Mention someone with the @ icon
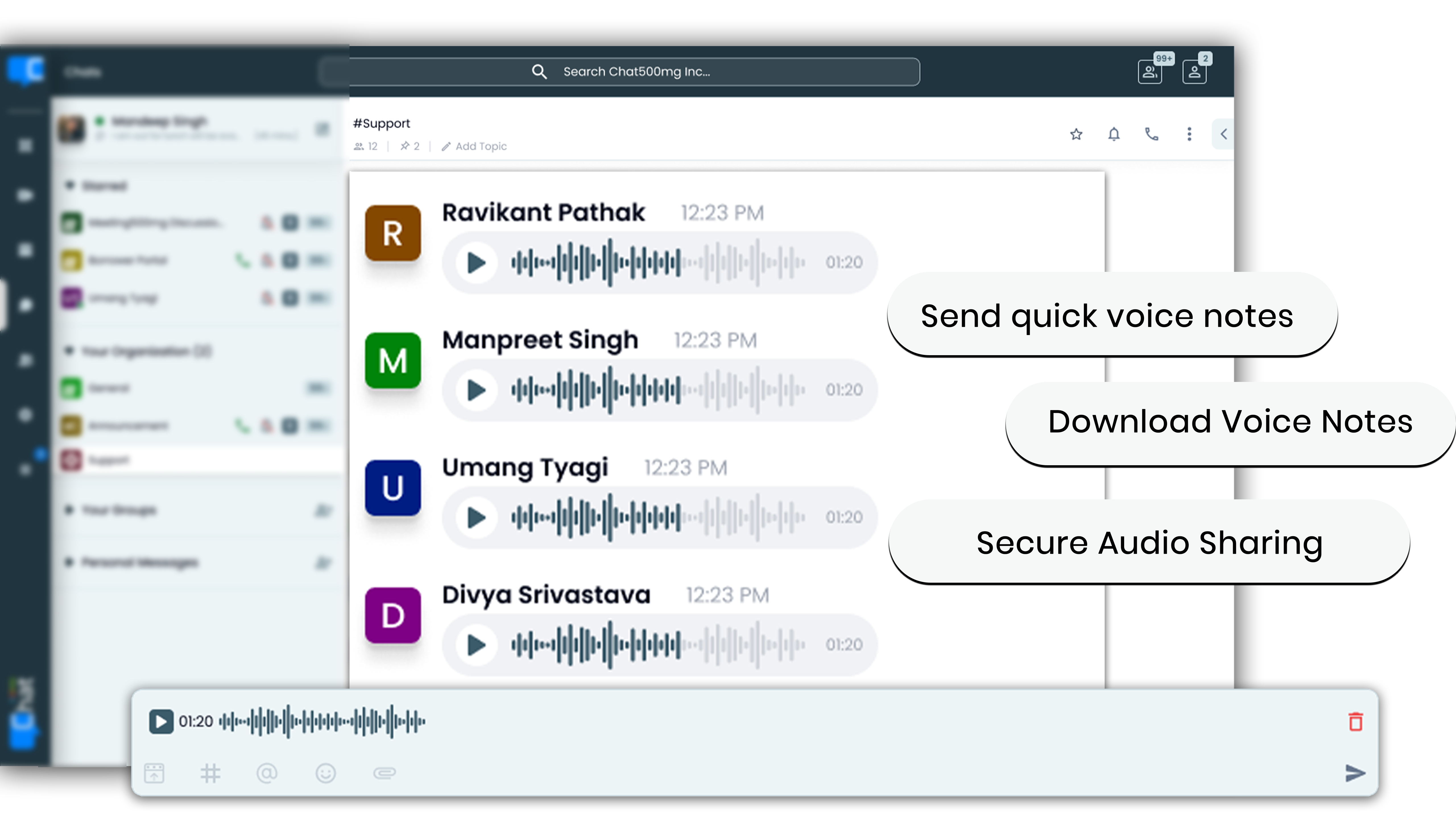Image resolution: width=1456 pixels, height=819 pixels. (x=267, y=773)
